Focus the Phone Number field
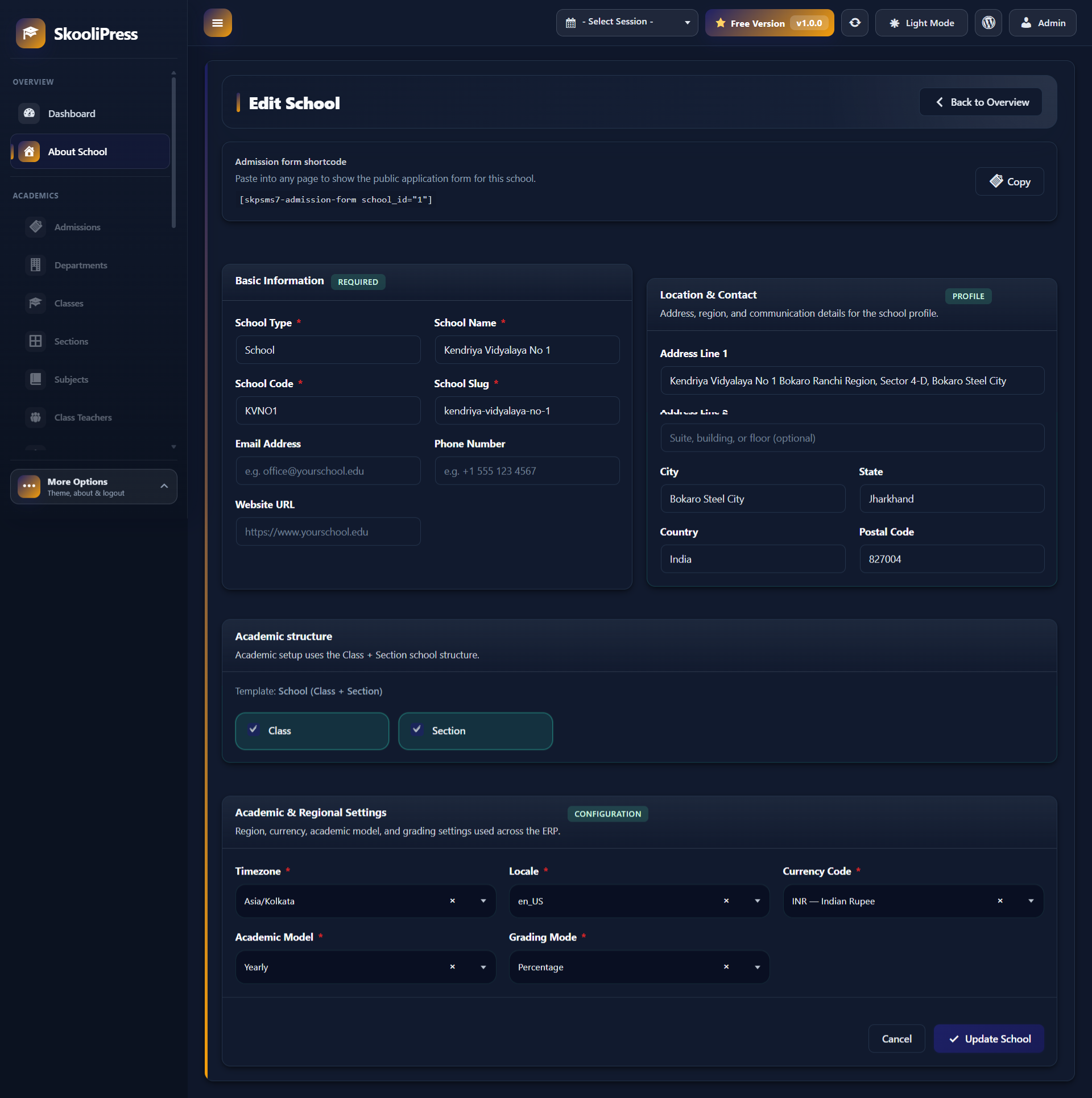This screenshot has height=1098, width=1092. tap(527, 471)
